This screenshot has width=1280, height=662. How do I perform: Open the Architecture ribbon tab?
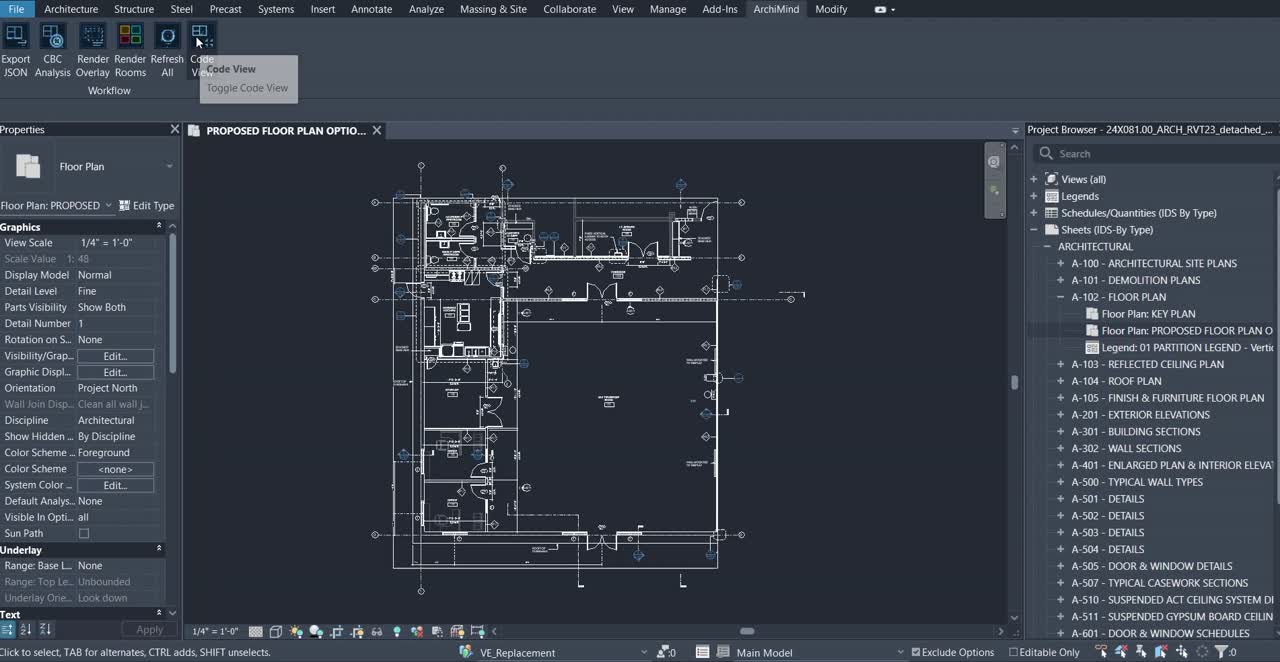click(x=71, y=9)
